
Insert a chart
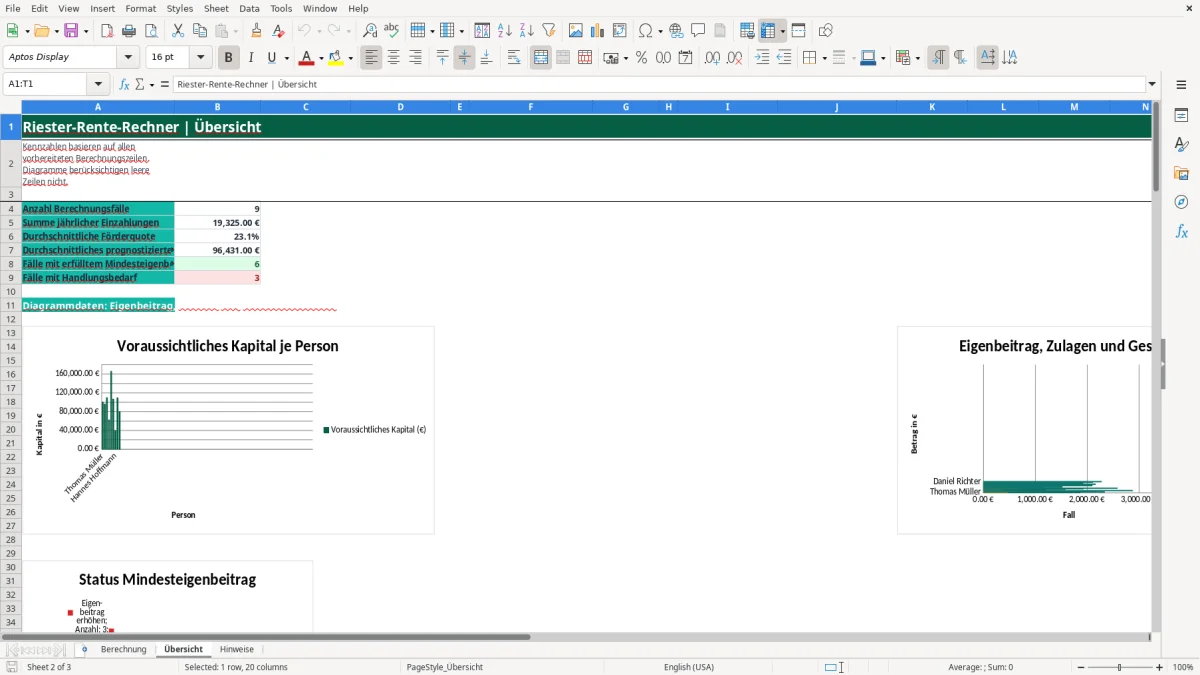597,31
